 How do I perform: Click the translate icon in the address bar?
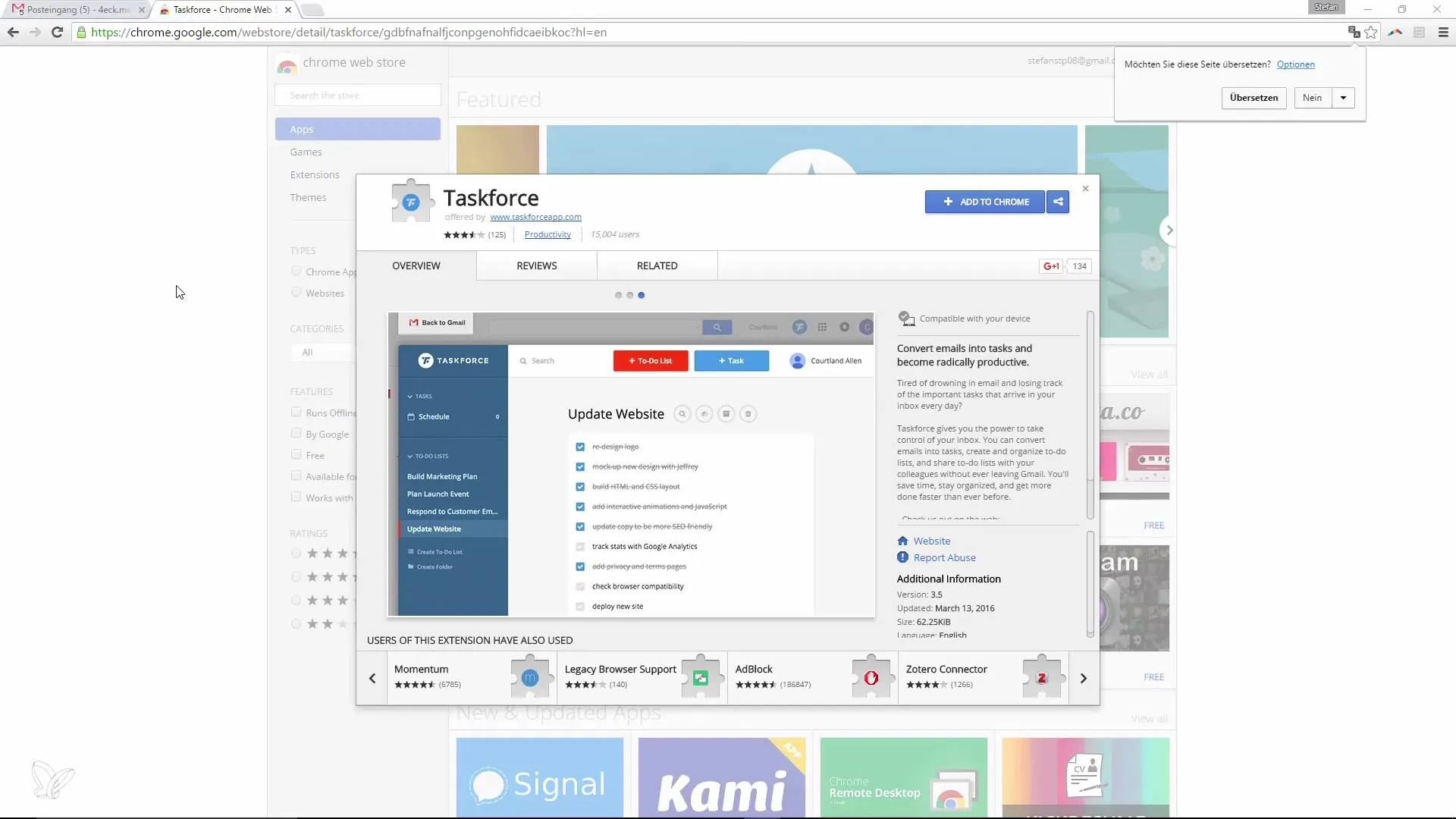tap(1354, 32)
